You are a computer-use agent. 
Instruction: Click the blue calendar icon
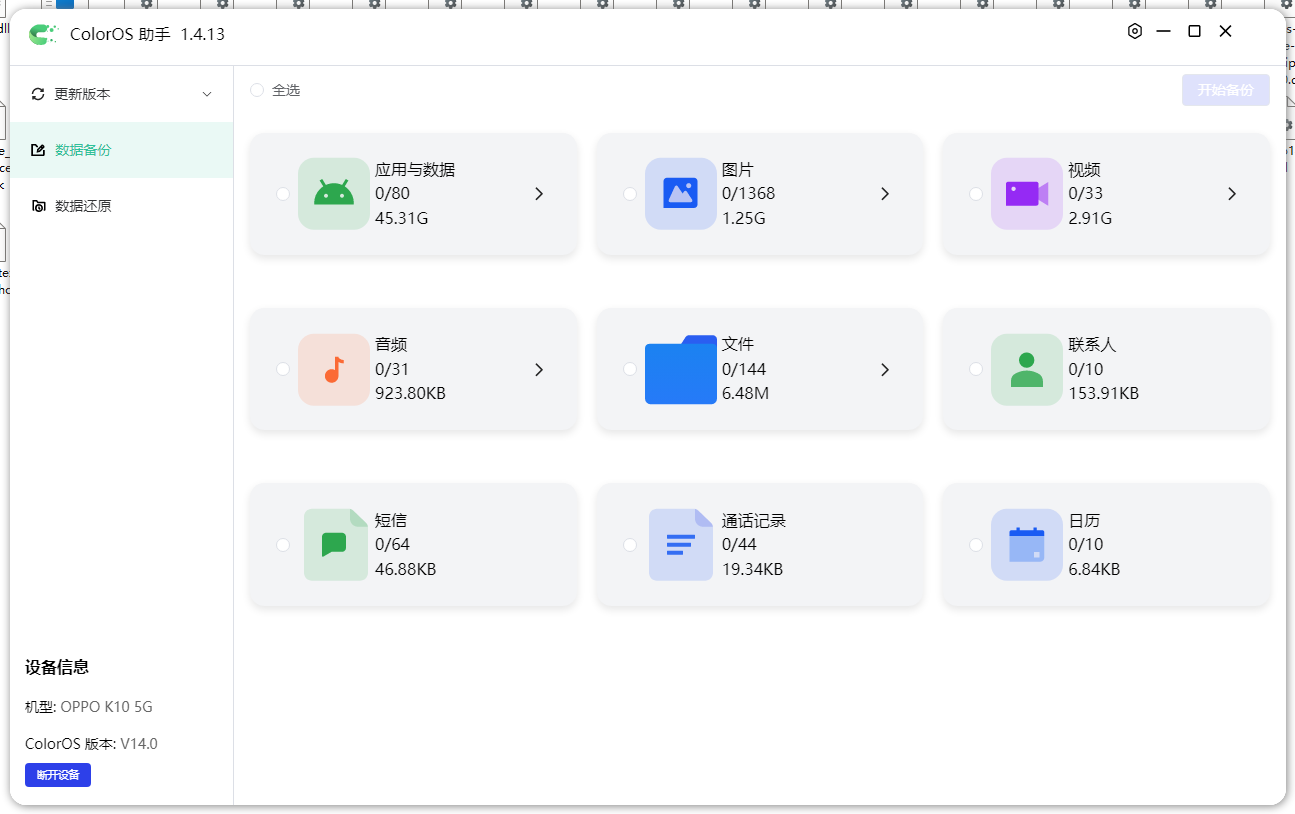coord(1026,545)
